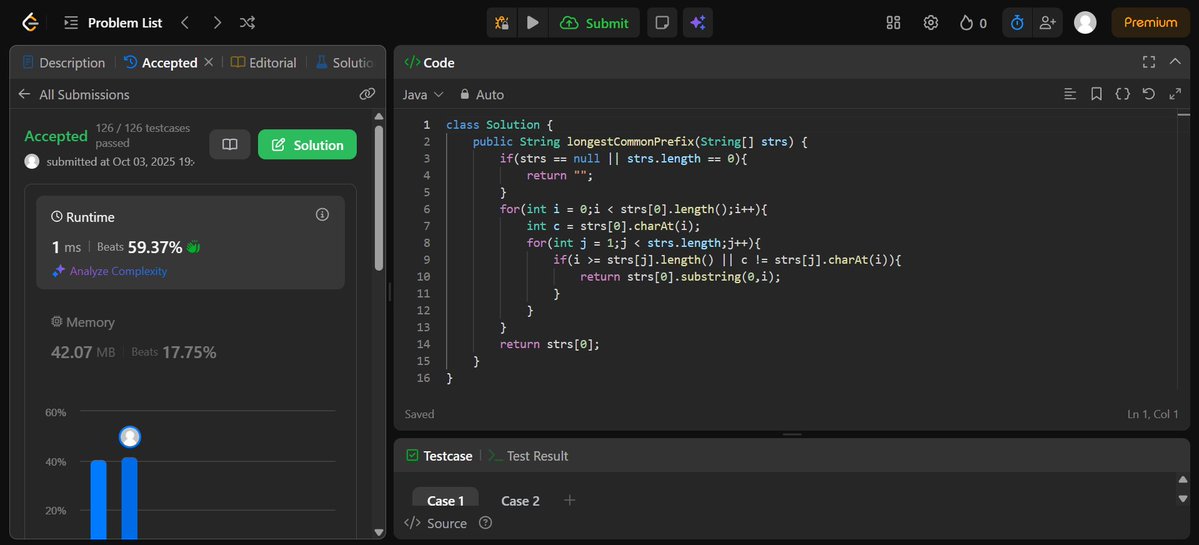Click on '126 / 126 testcases passed' text
Image resolution: width=1199 pixels, height=545 pixels.
(x=142, y=135)
